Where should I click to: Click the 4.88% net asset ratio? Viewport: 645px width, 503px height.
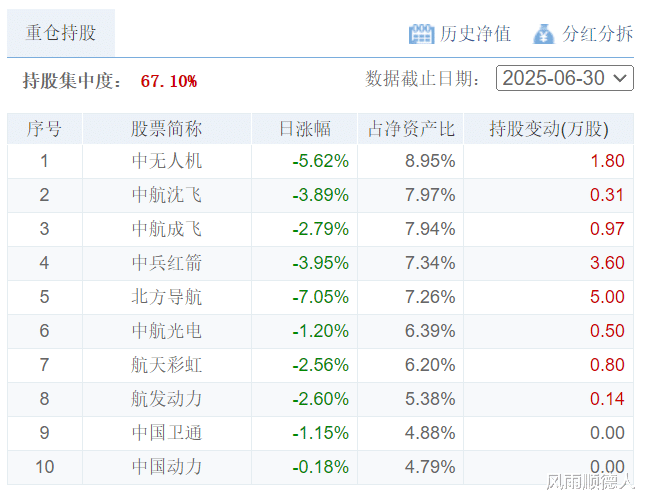click(430, 433)
